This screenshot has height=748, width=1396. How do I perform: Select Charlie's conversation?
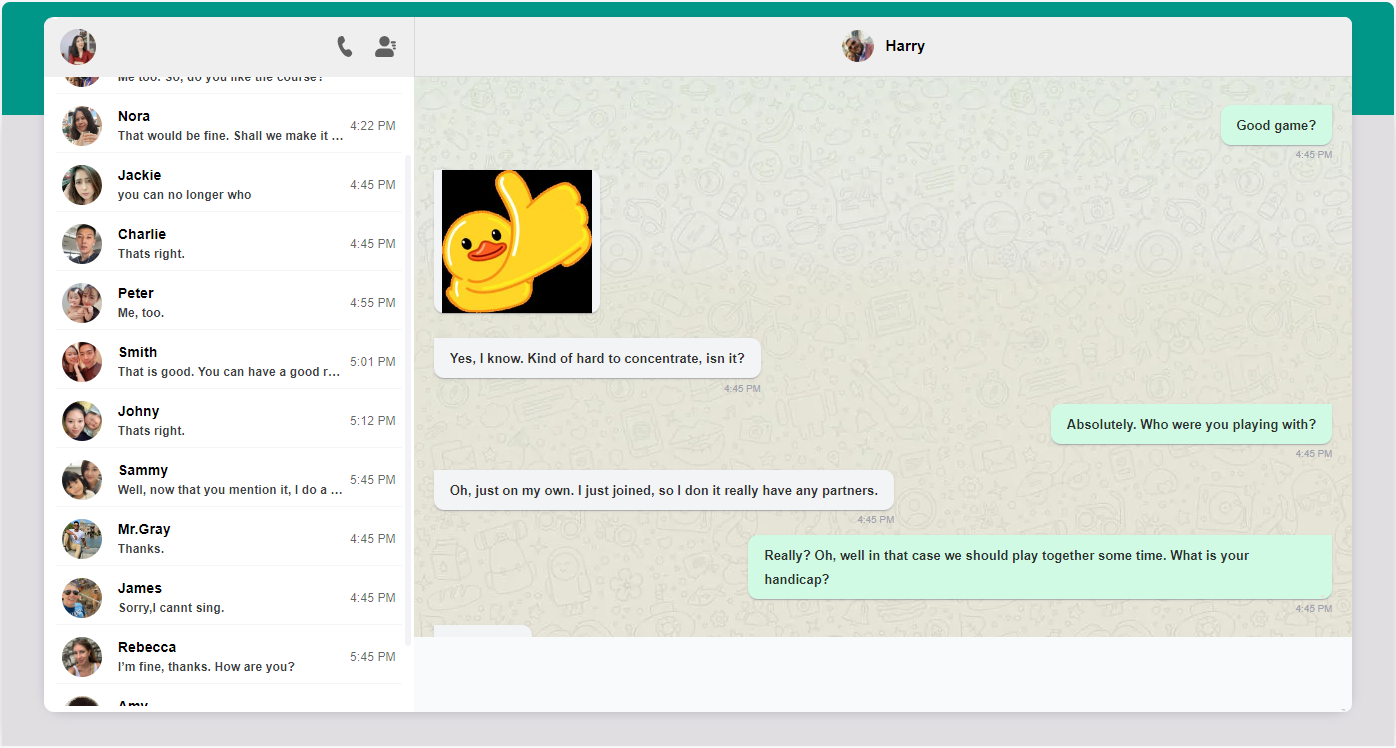coord(228,243)
